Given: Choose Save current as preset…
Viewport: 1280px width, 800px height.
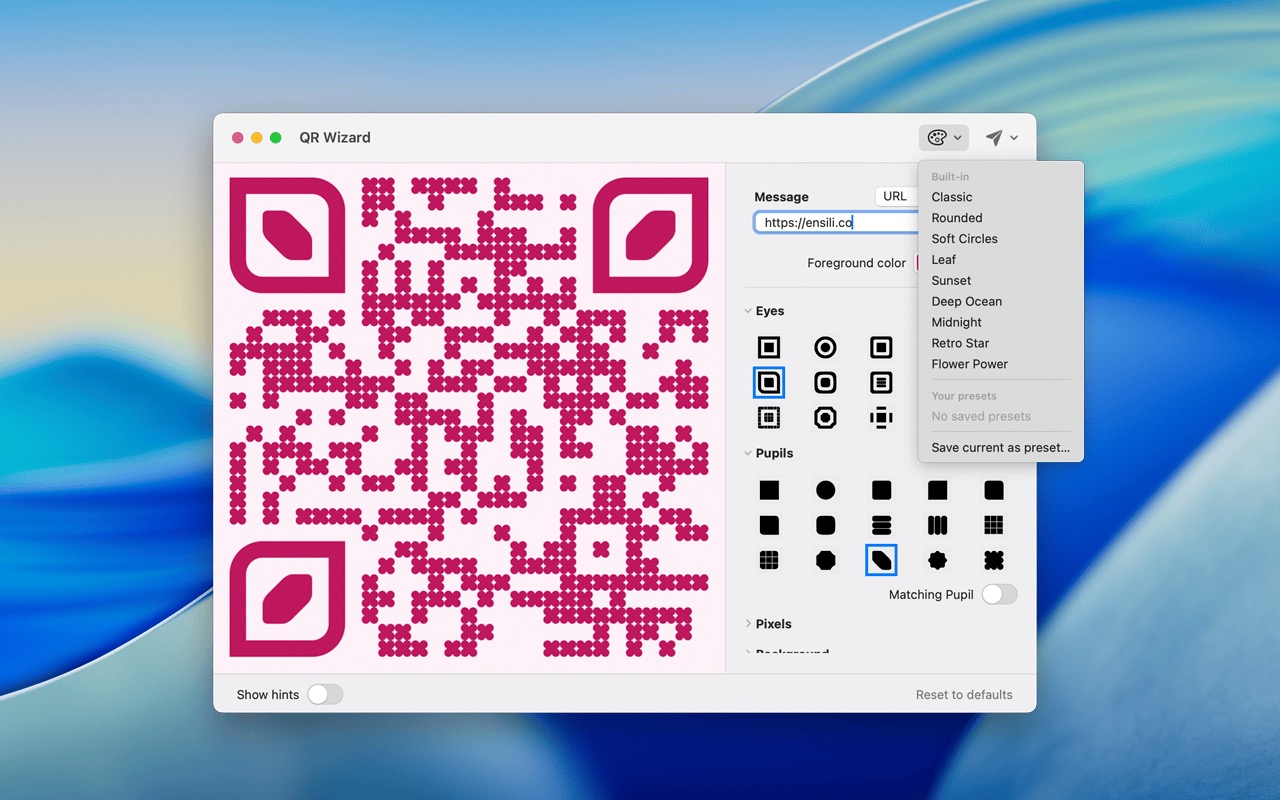Looking at the screenshot, I should 1001,448.
